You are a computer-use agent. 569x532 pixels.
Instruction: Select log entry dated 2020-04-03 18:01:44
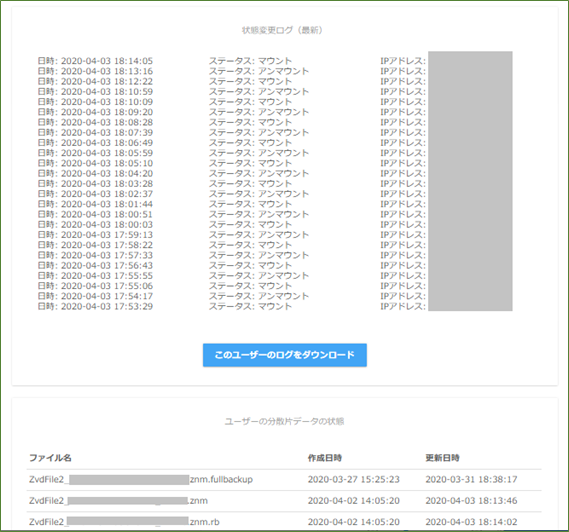95,204
